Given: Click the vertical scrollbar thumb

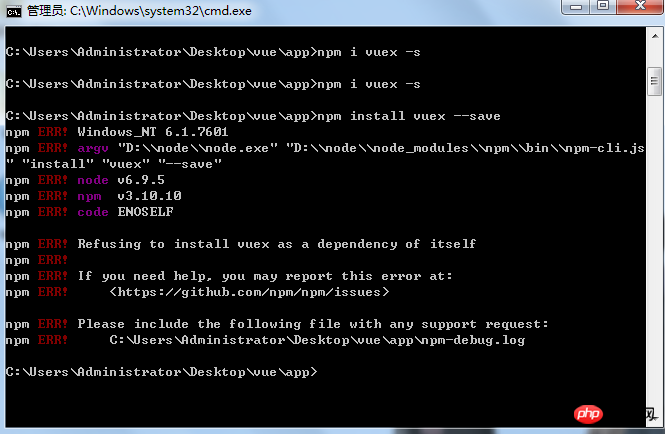Looking at the screenshot, I should (654, 81).
